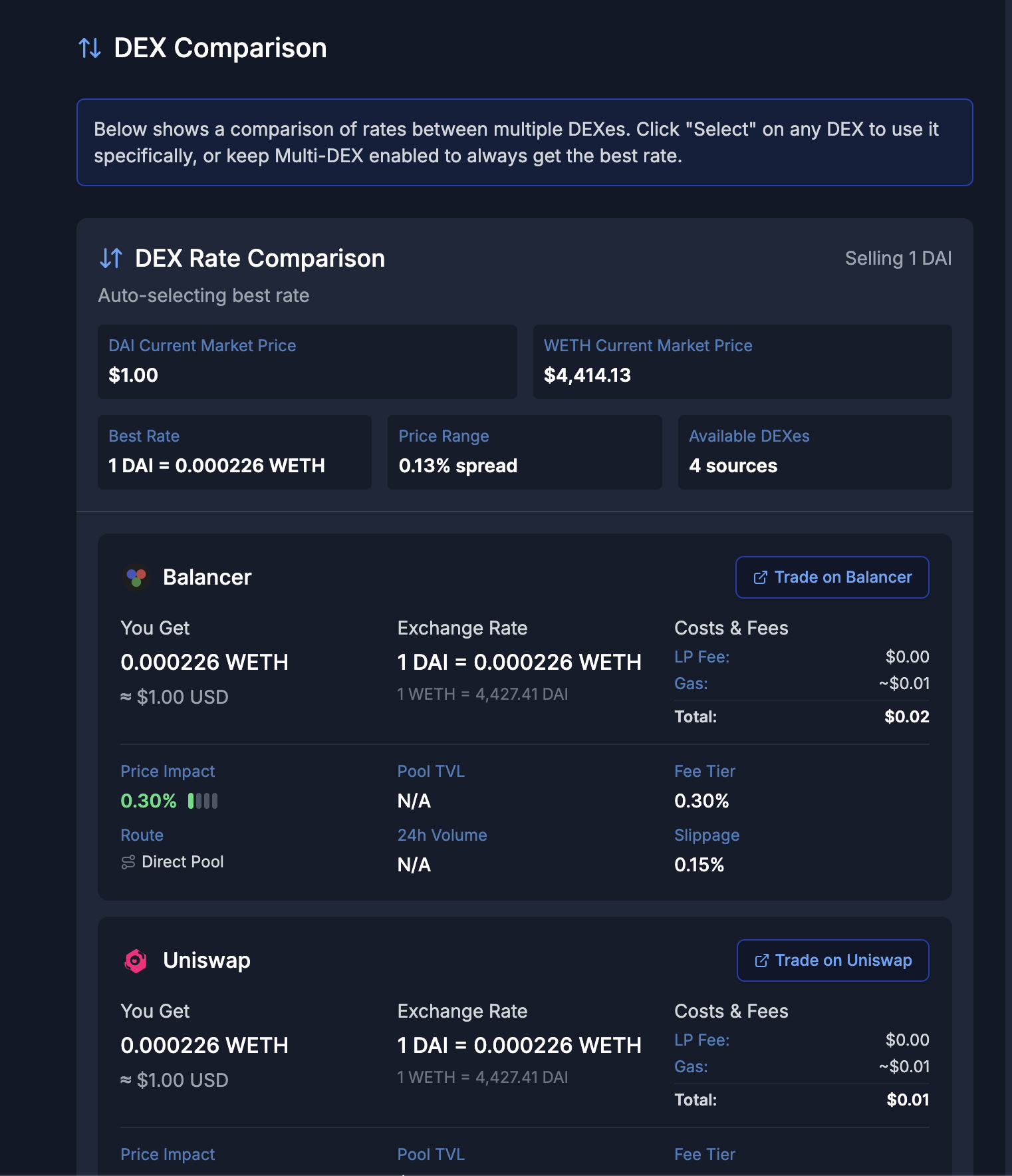Select the WETH Current Market Price panel
This screenshot has width=1012, height=1176.
(742, 361)
